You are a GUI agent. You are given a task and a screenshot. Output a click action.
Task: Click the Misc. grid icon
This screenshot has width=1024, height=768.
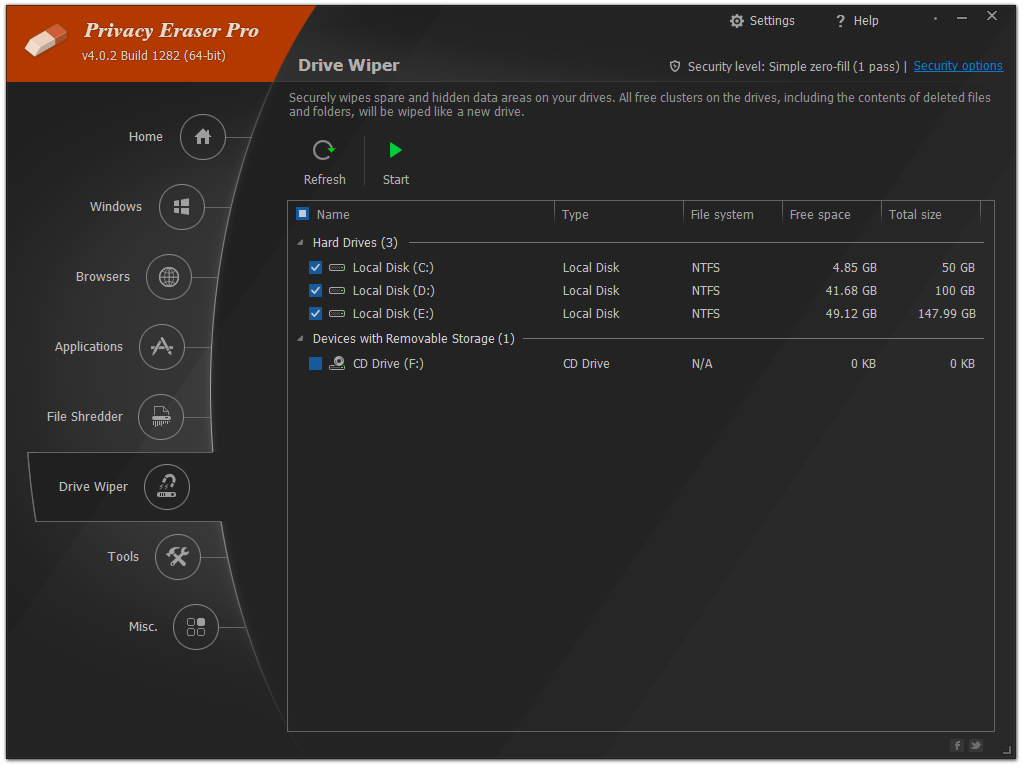point(196,627)
